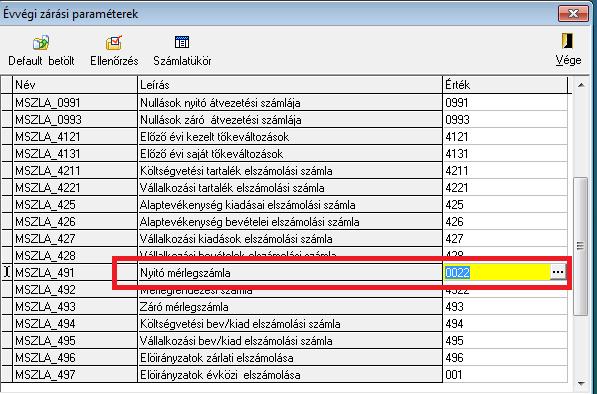Select the MSZLA_492 name cell
Viewport: 597px width, 394px height.
pyautogui.click(x=75, y=290)
